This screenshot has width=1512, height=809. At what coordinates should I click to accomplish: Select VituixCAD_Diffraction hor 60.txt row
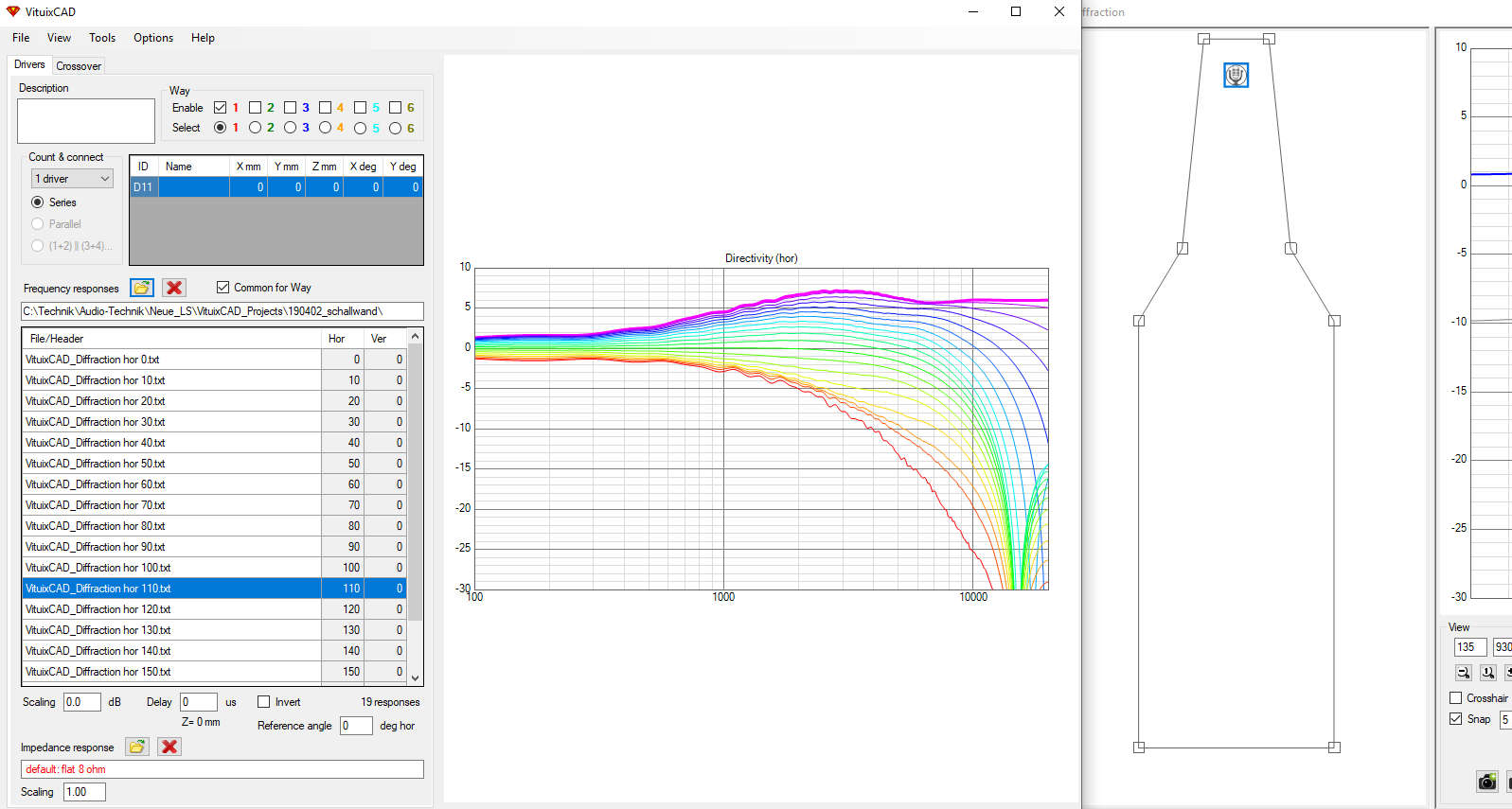coord(170,484)
